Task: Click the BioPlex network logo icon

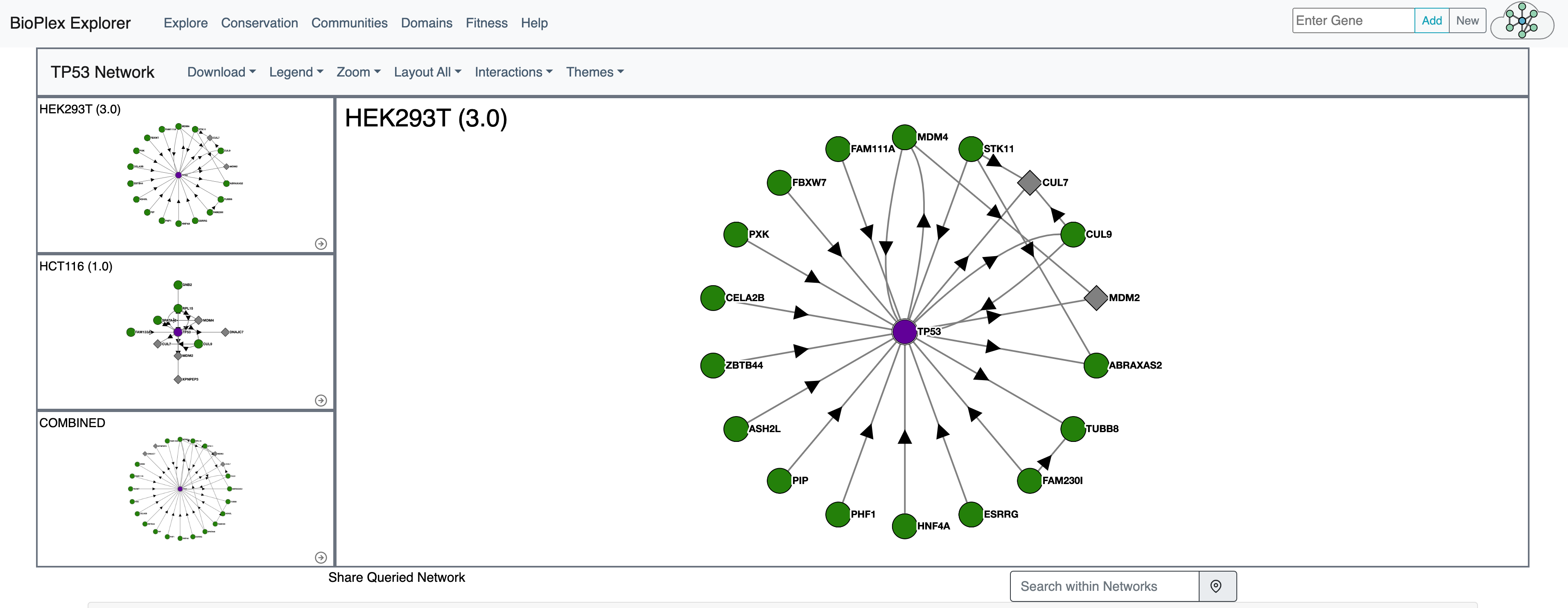Action: click(x=1522, y=21)
